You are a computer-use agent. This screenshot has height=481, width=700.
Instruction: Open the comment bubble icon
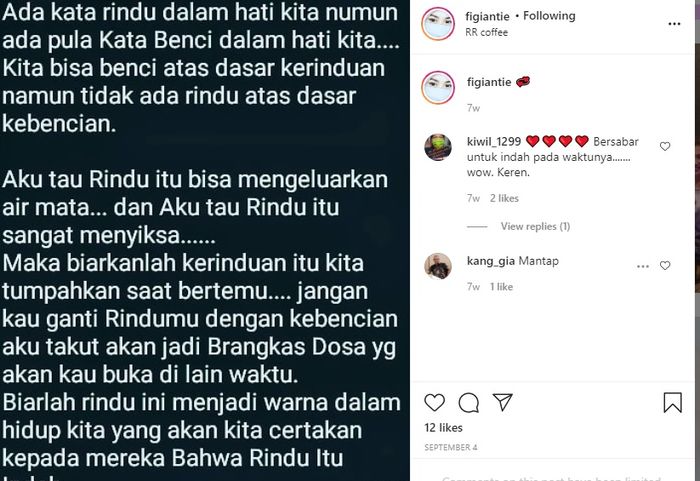coord(469,402)
